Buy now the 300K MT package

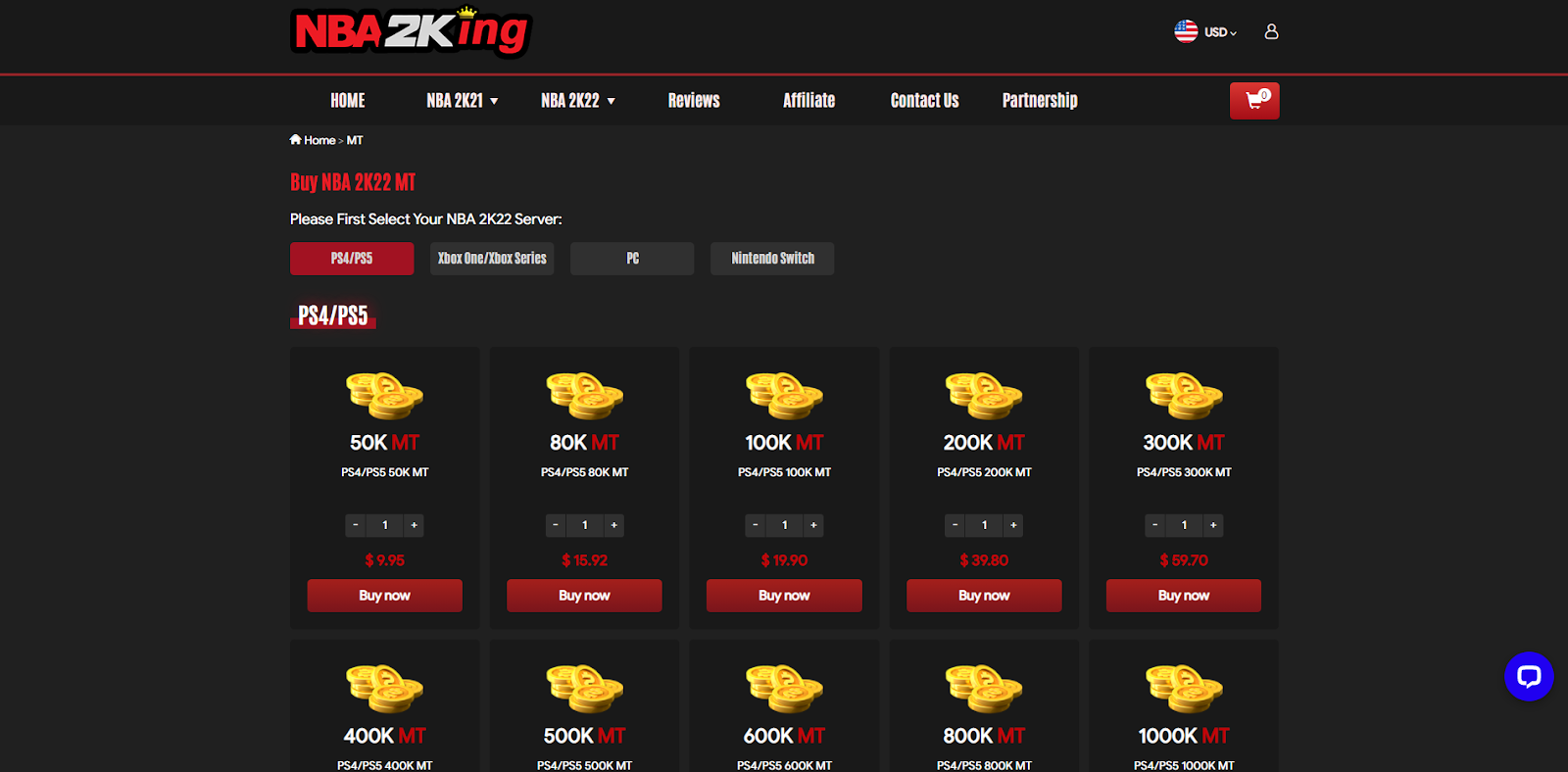tap(1184, 596)
